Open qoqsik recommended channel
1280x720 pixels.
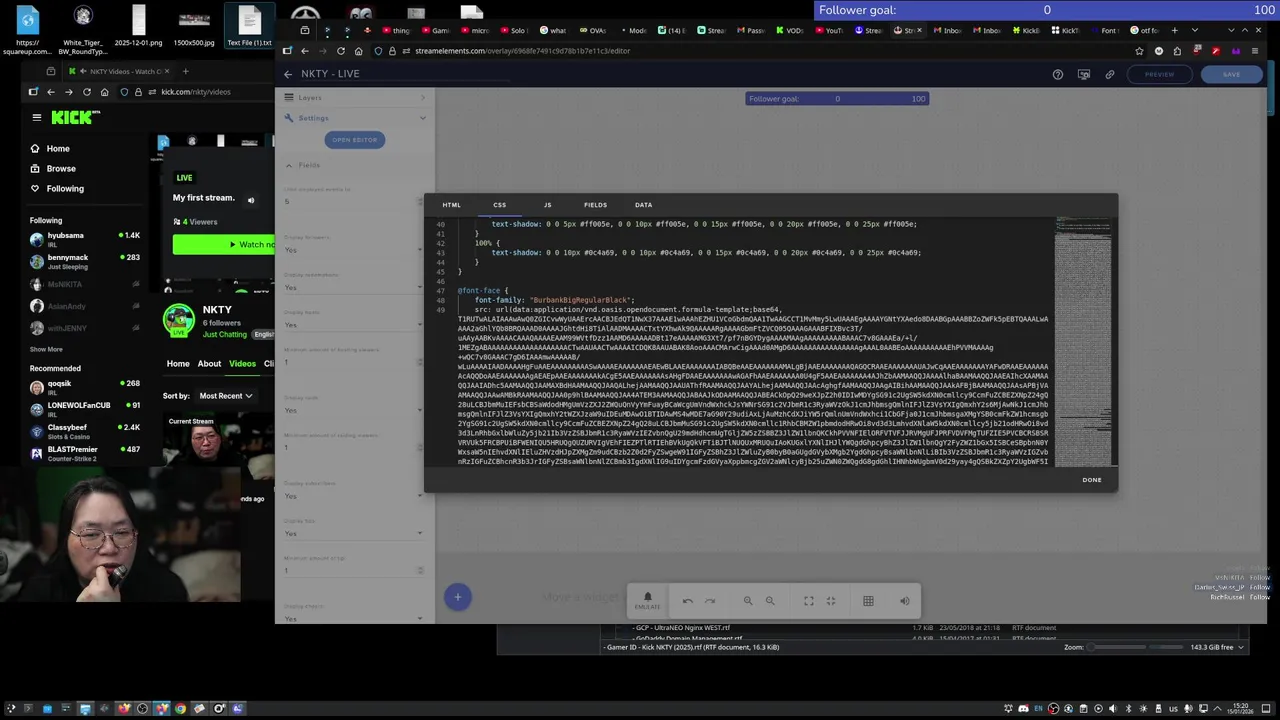[x=85, y=387]
